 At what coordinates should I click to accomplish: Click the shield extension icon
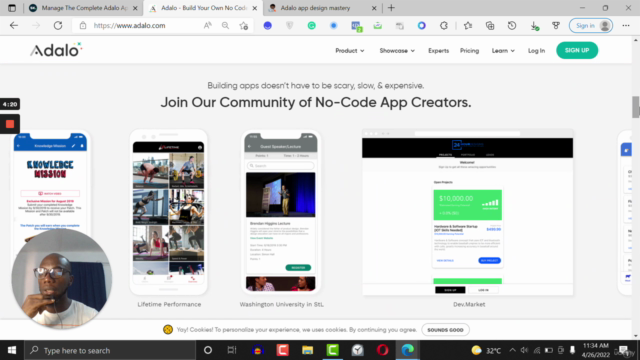[x=289, y=25]
